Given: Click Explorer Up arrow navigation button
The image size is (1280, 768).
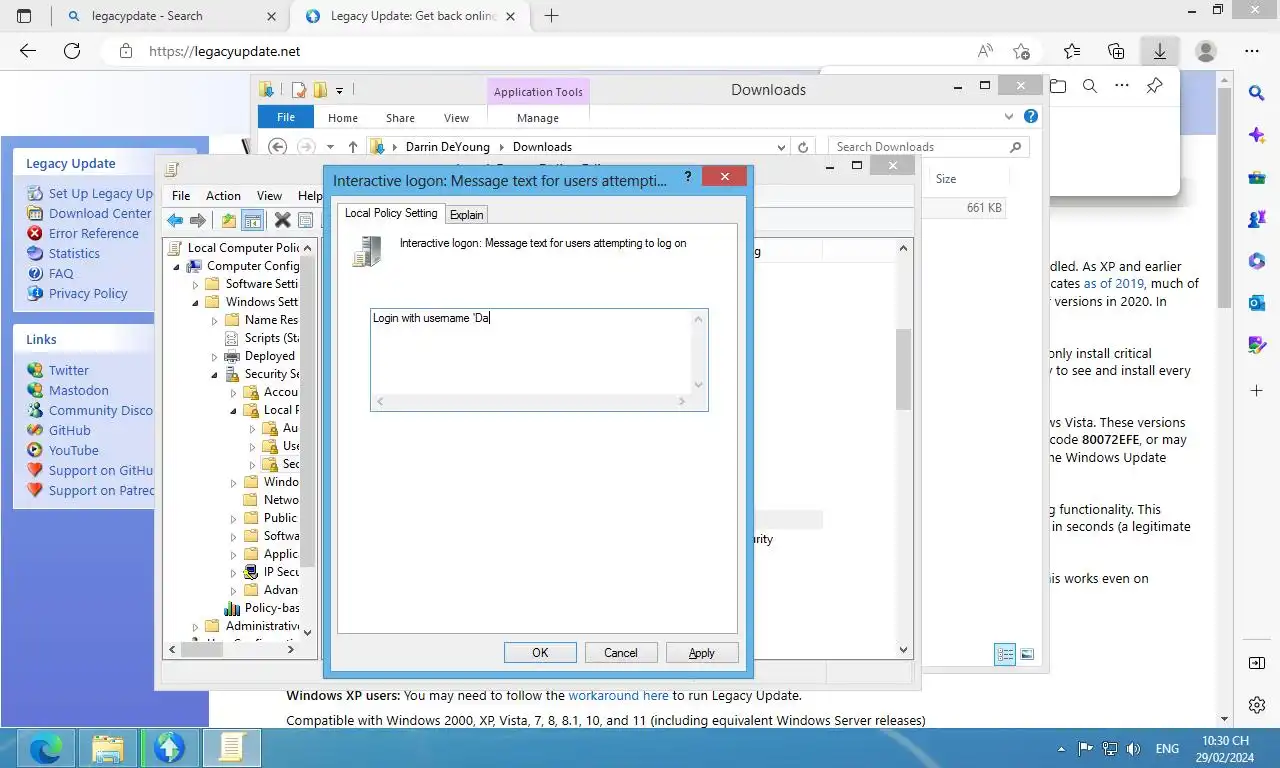Looking at the screenshot, I should (353, 146).
